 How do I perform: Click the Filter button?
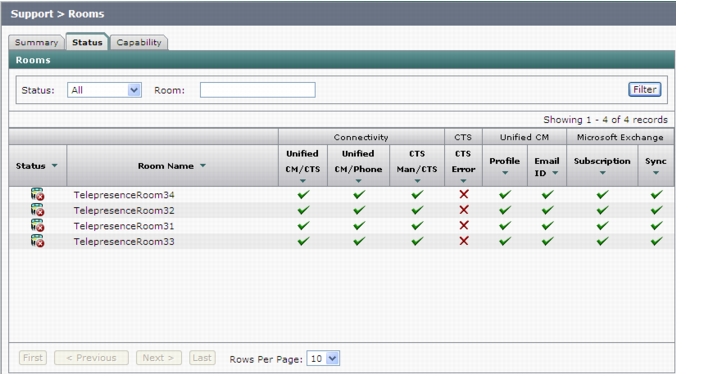[644, 89]
